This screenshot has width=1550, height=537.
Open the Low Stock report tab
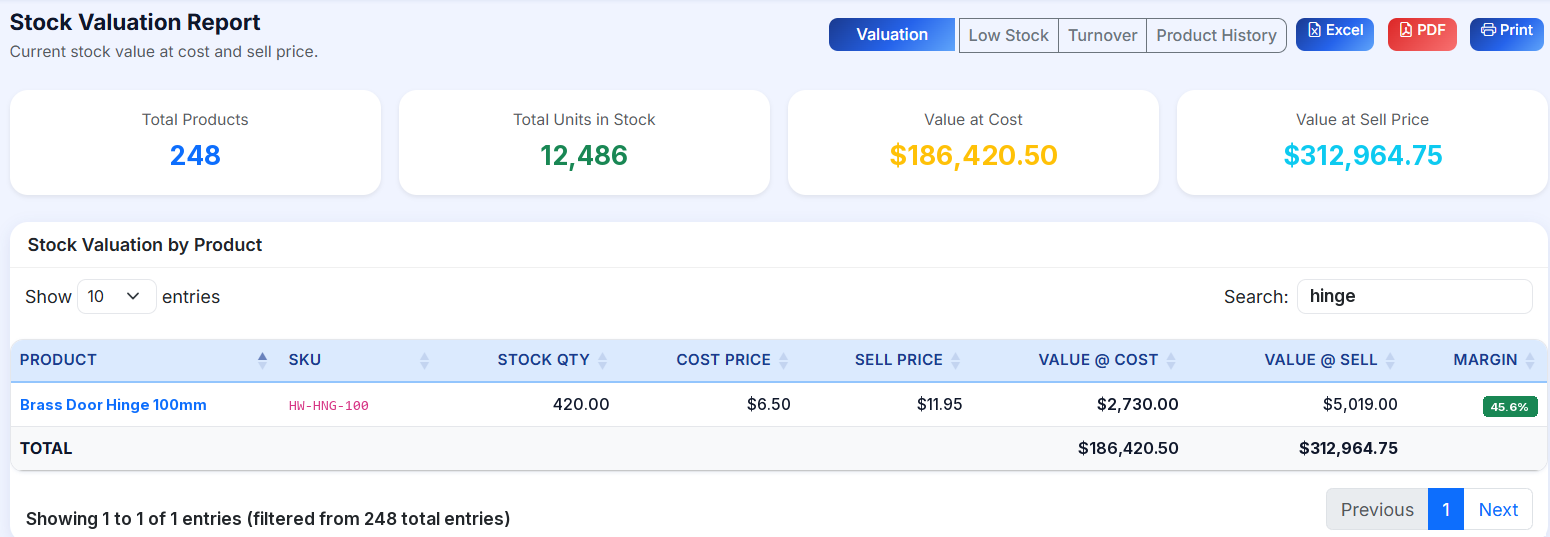coord(1008,35)
